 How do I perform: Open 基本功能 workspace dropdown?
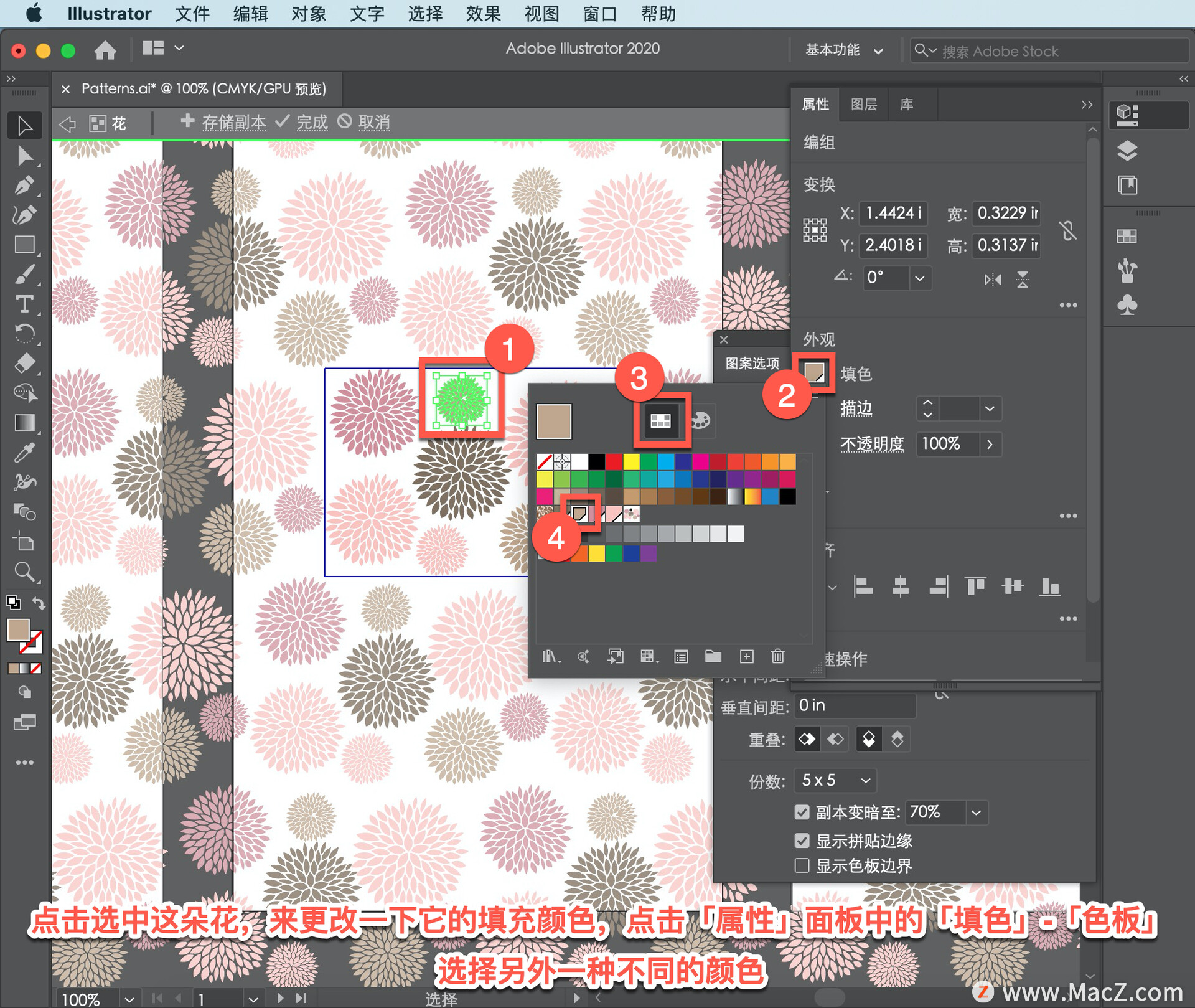click(844, 50)
